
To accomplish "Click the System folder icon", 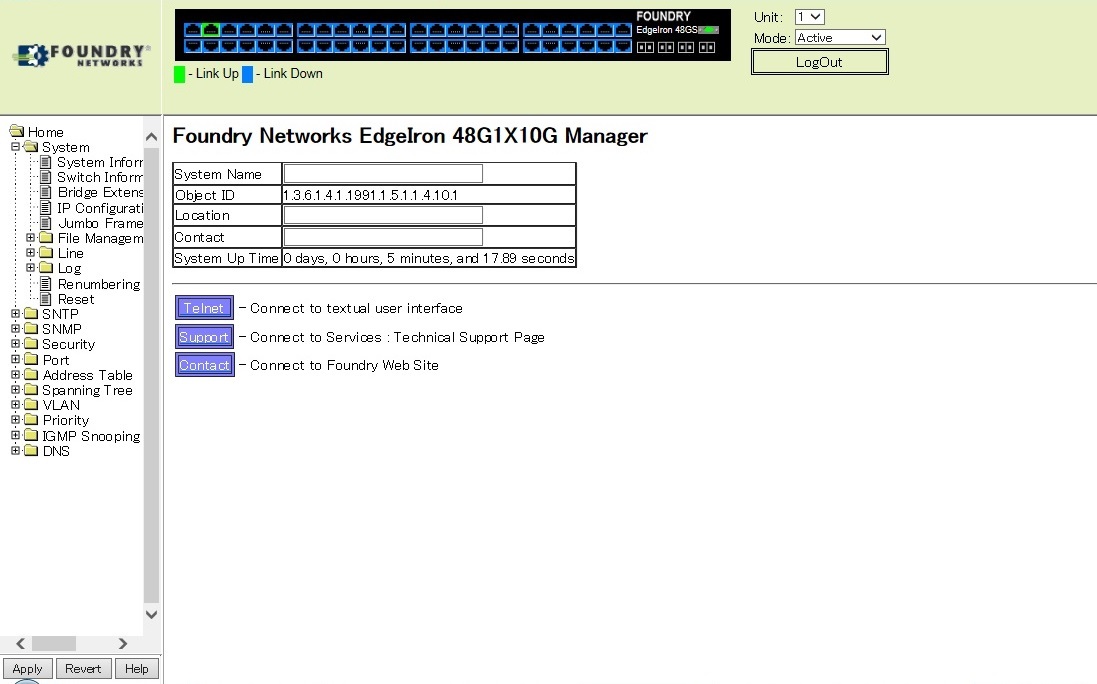I will click(x=31, y=147).
